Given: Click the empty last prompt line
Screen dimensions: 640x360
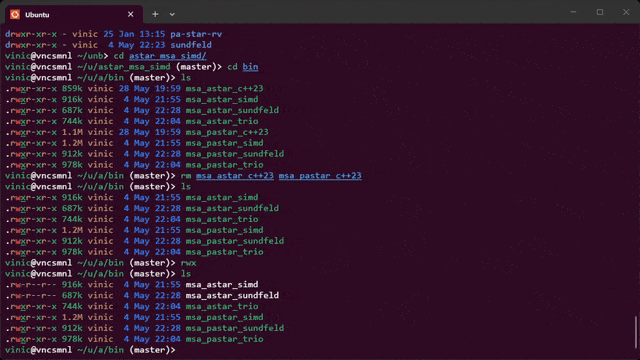Looking at the screenshot, I should [90, 350].
